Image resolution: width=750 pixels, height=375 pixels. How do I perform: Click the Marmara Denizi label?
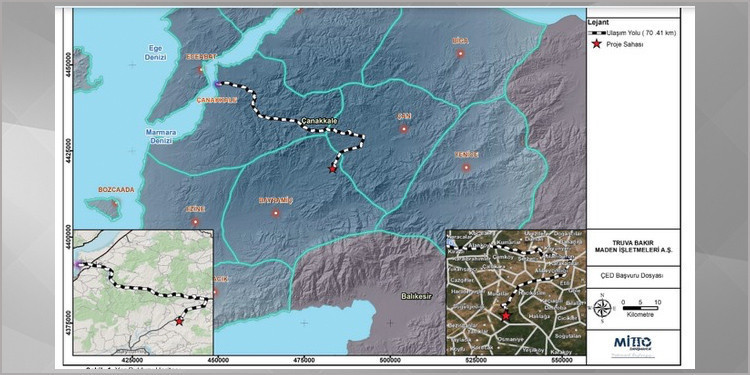point(161,136)
